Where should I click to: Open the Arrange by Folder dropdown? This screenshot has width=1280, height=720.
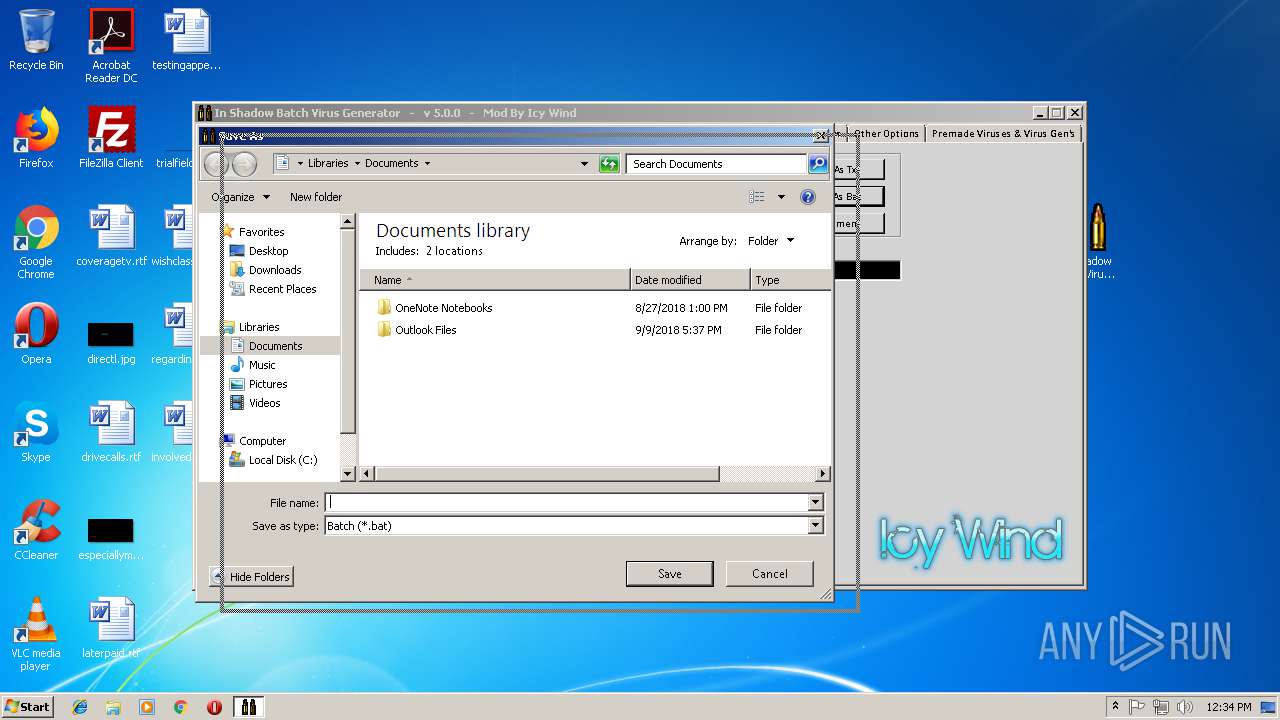[x=771, y=241]
